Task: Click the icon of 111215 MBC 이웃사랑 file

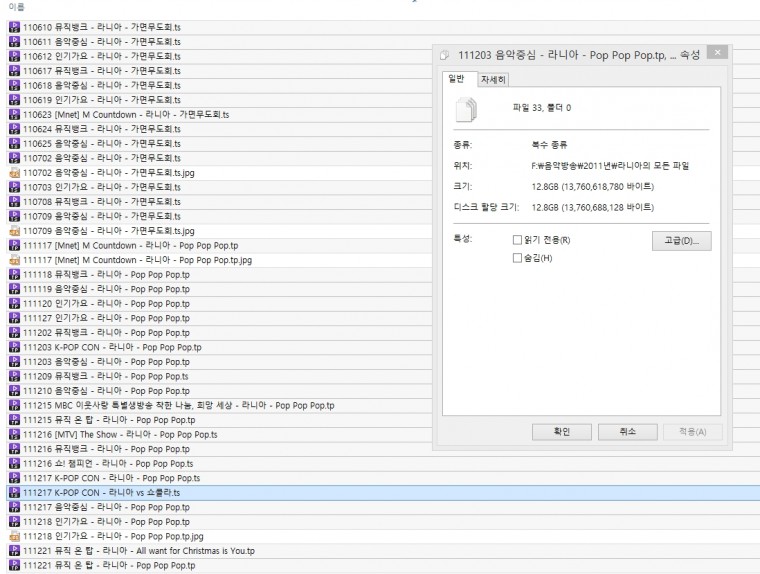Action: point(15,405)
